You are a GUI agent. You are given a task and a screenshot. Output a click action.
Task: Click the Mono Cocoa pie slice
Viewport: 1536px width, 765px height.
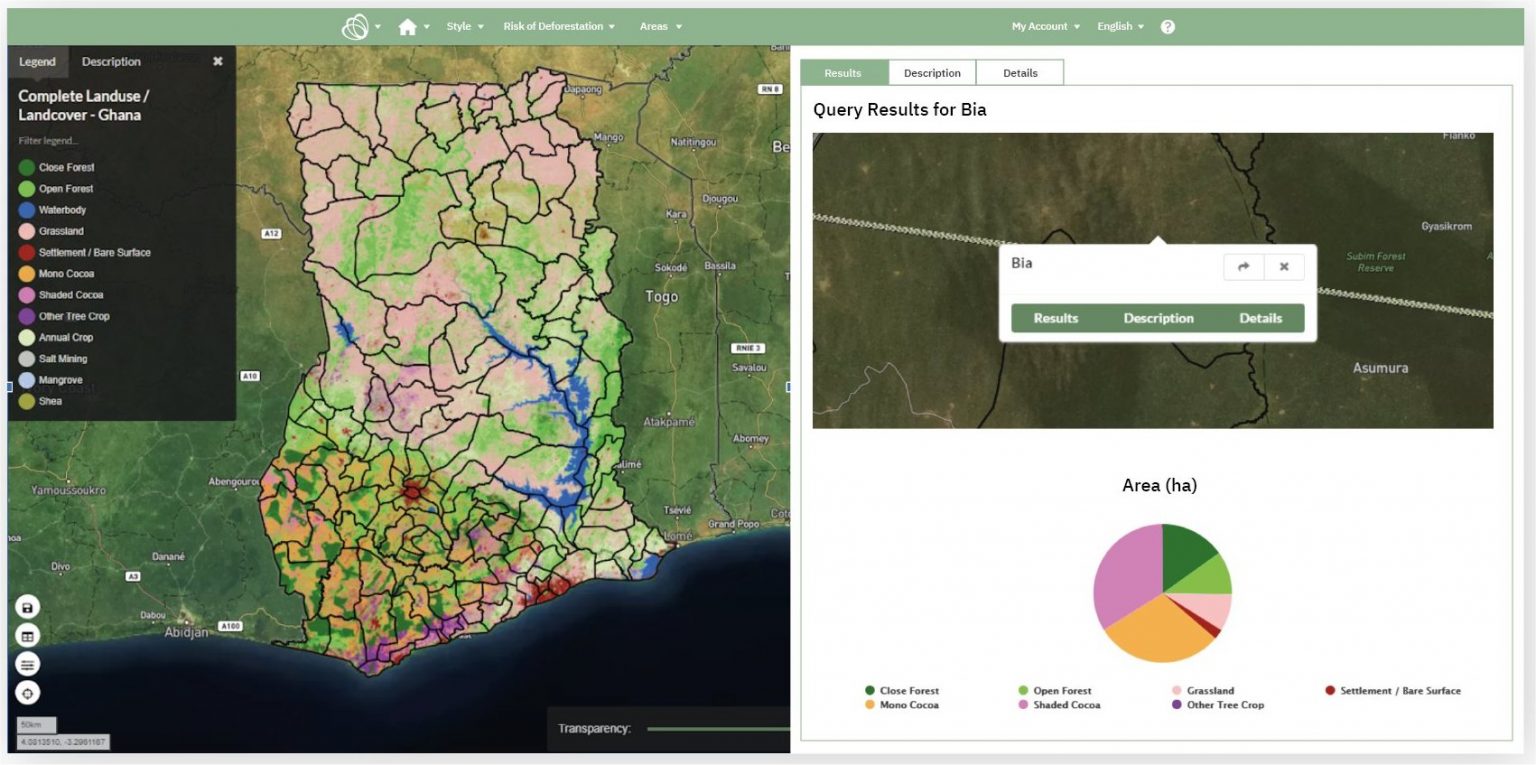[x=1160, y=630]
